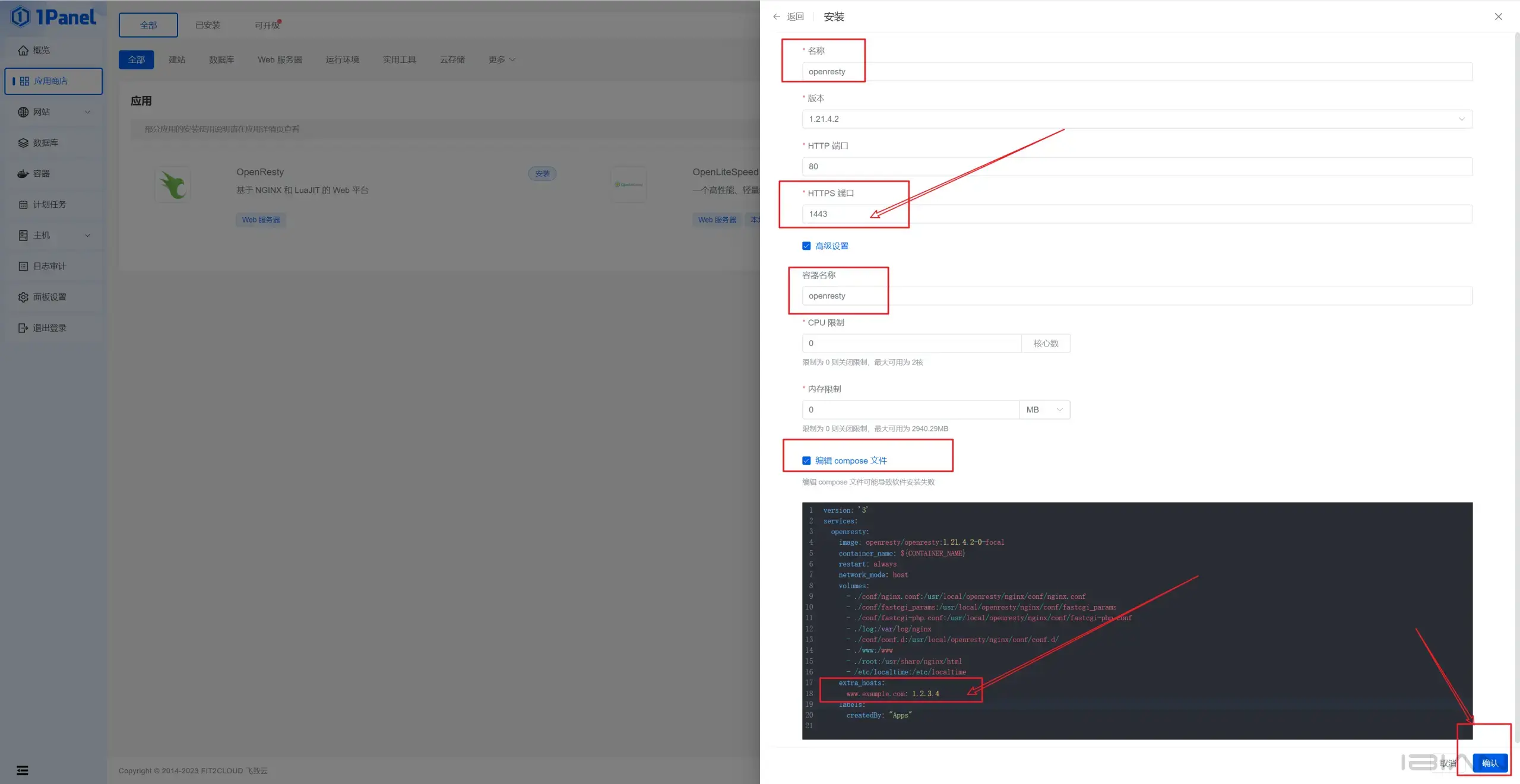This screenshot has width=1520, height=784.
Task: Open the MB memory unit dropdown
Action: pos(1045,410)
